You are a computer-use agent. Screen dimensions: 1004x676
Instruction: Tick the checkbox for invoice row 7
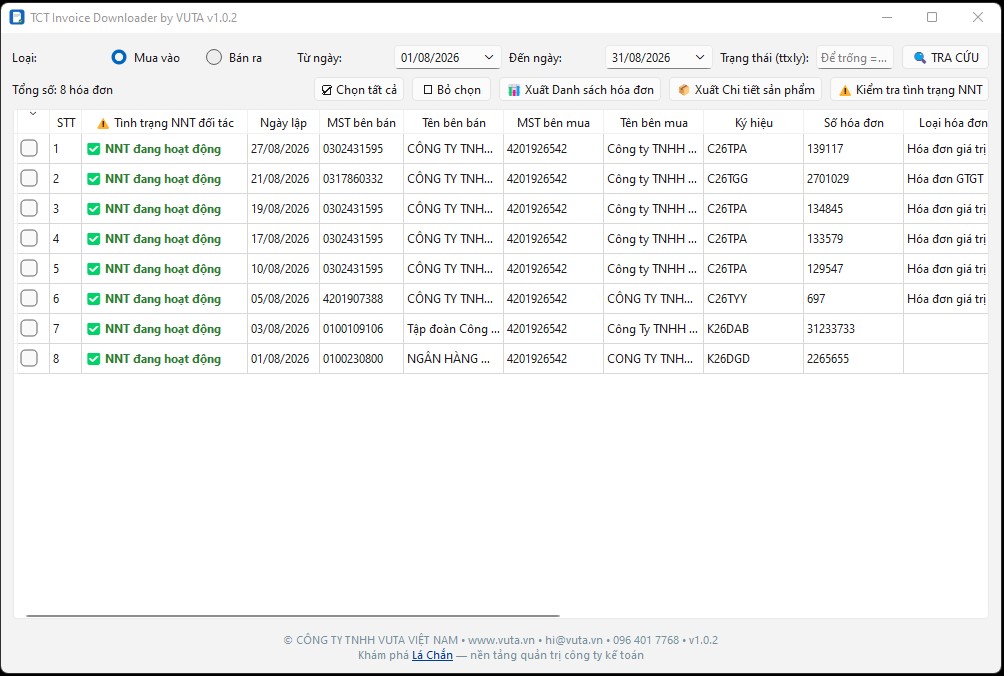pyautogui.click(x=29, y=328)
